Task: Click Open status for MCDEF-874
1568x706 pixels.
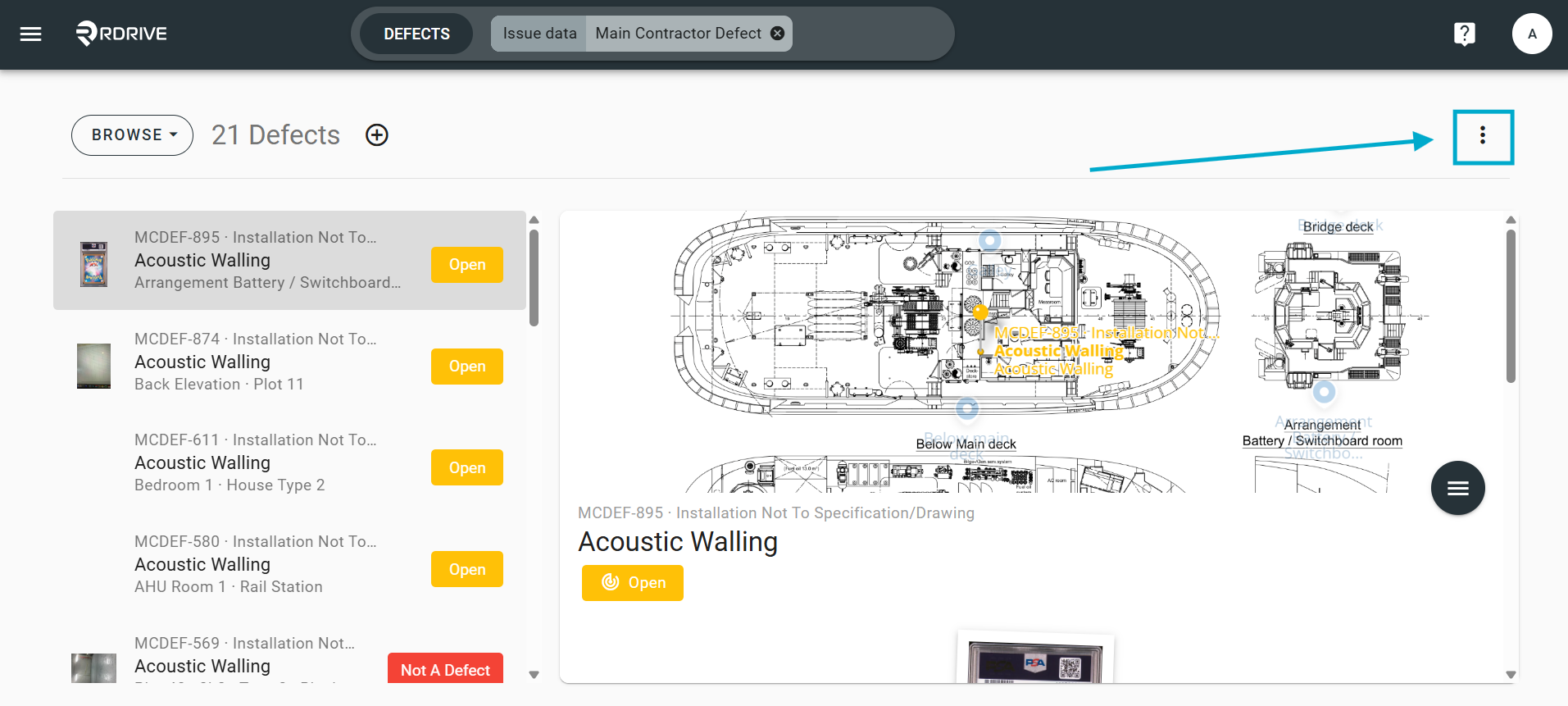Action: tap(467, 367)
